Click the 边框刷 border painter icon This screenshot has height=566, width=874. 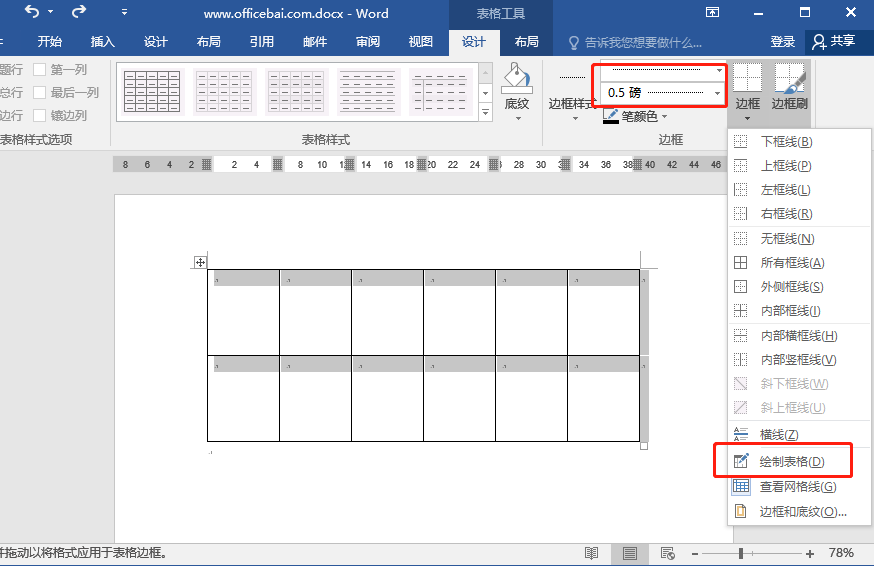click(790, 78)
